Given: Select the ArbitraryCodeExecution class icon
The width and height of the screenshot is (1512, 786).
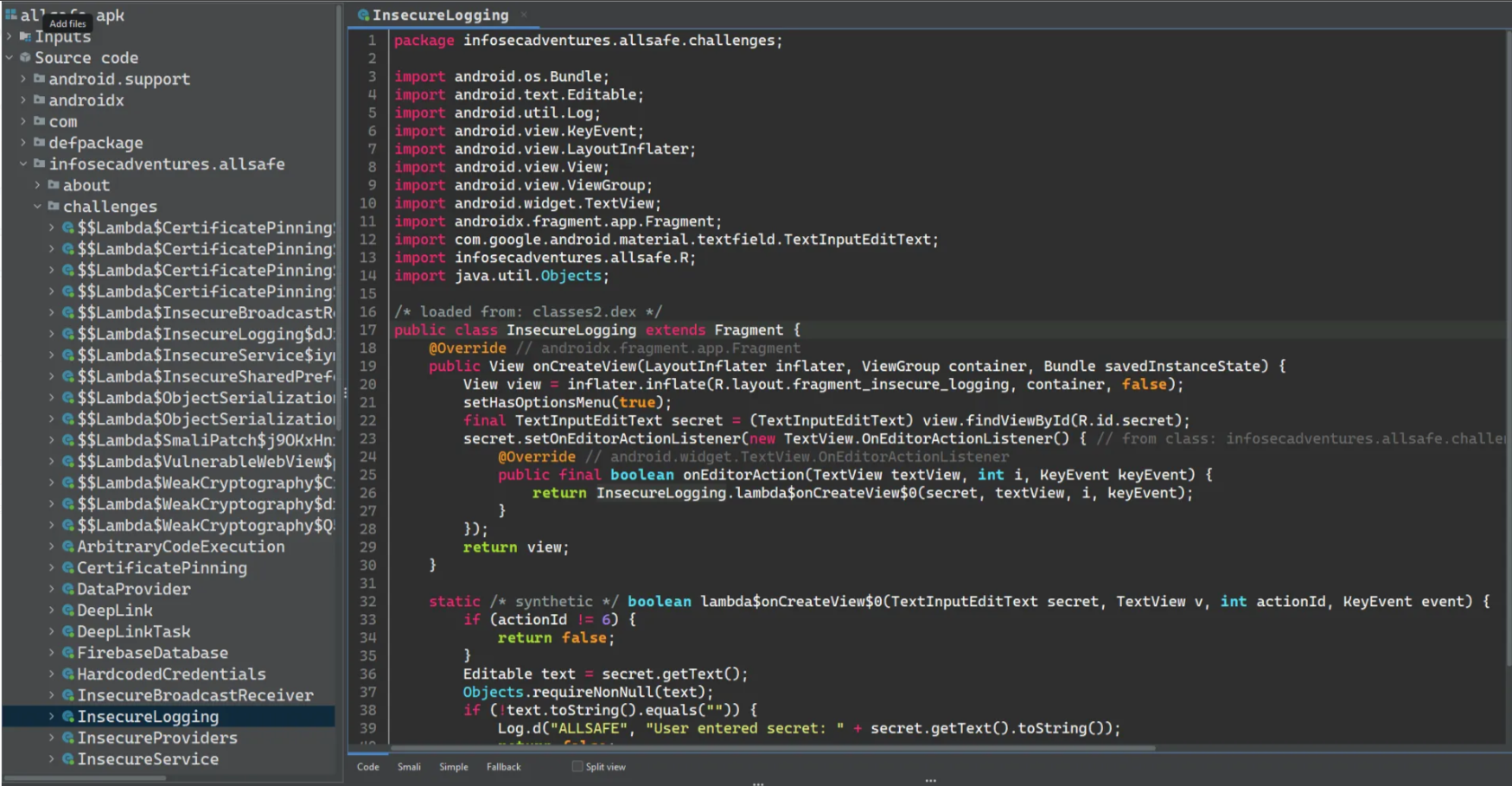Looking at the screenshot, I should pyautogui.click(x=69, y=546).
